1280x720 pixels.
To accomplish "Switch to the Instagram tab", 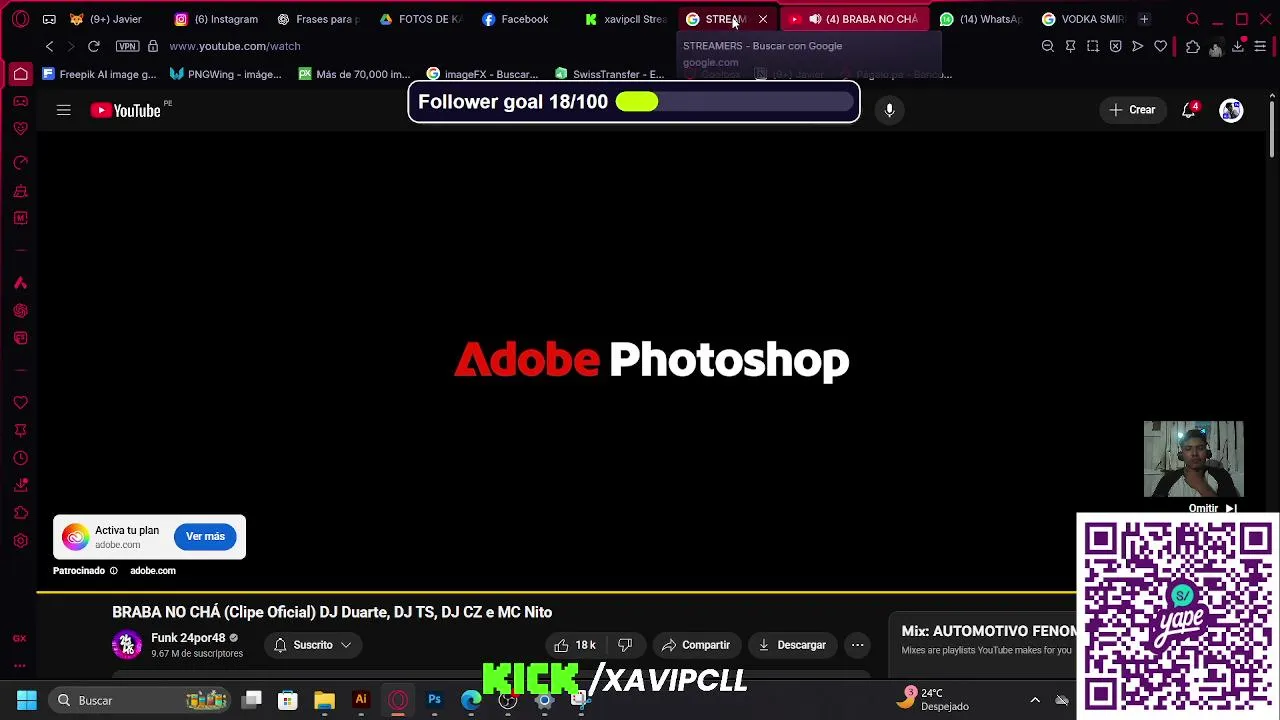I will click(x=216, y=19).
